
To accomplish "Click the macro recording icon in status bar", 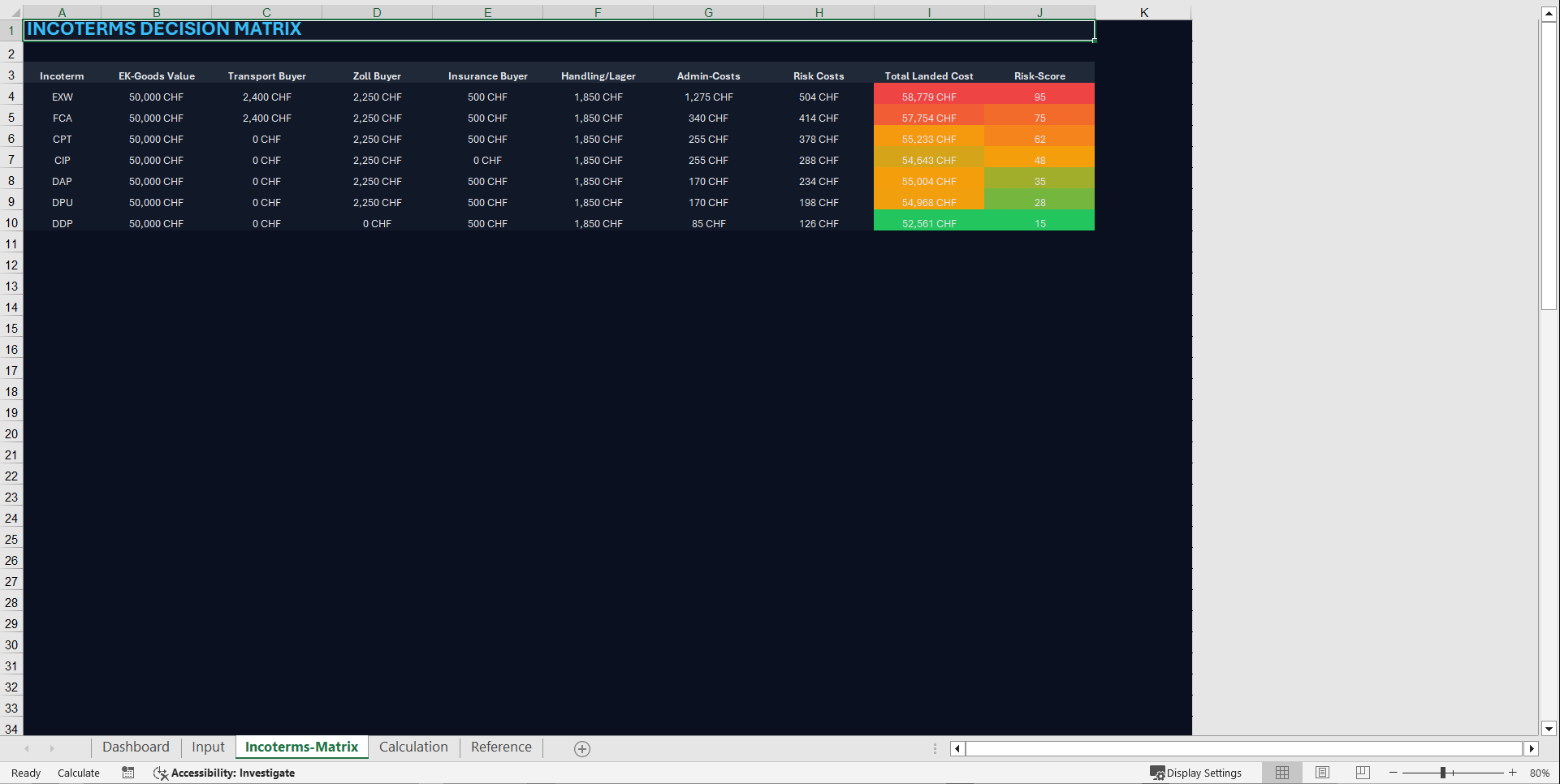I will [x=128, y=773].
